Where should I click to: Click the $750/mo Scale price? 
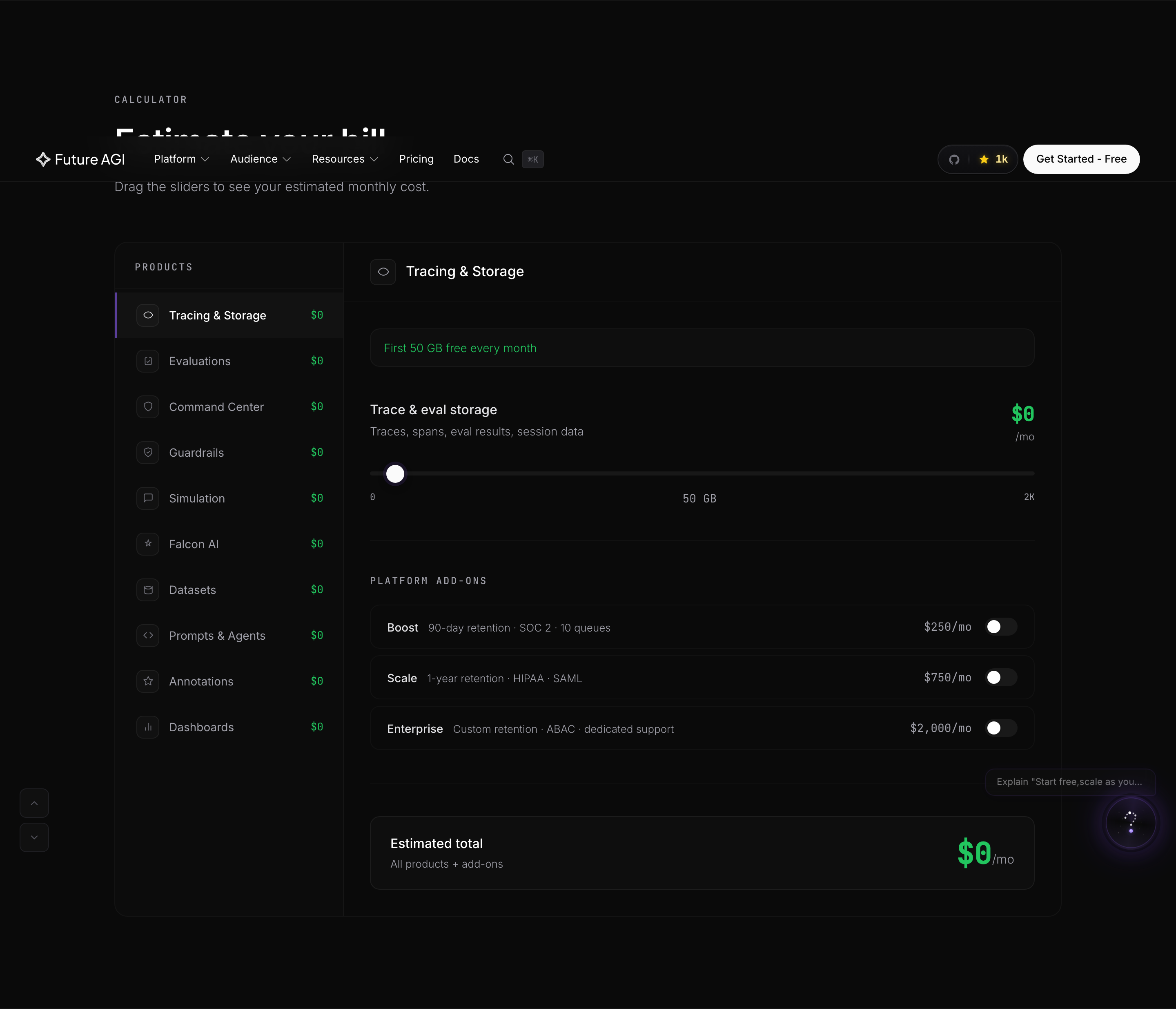[947, 677]
